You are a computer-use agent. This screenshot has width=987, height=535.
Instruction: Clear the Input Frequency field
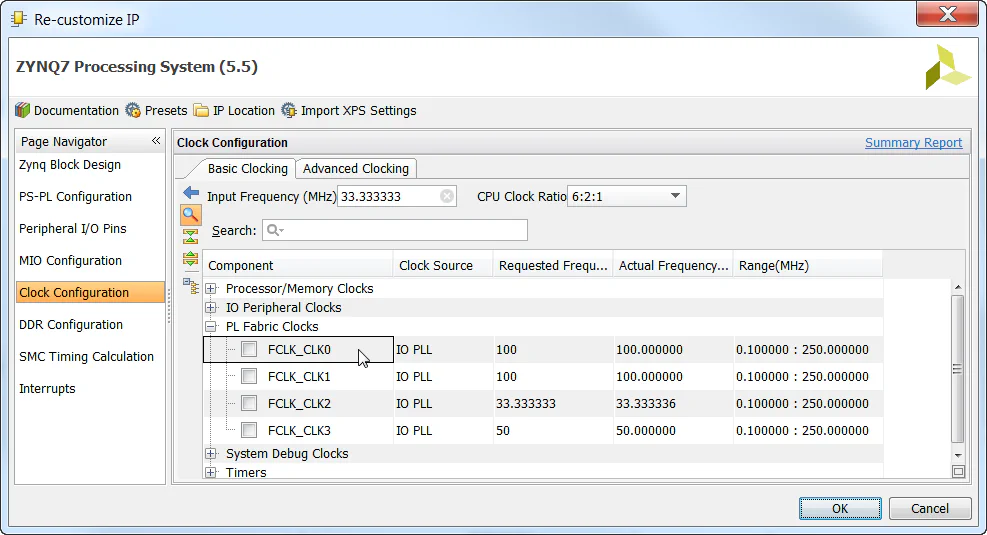coord(447,196)
